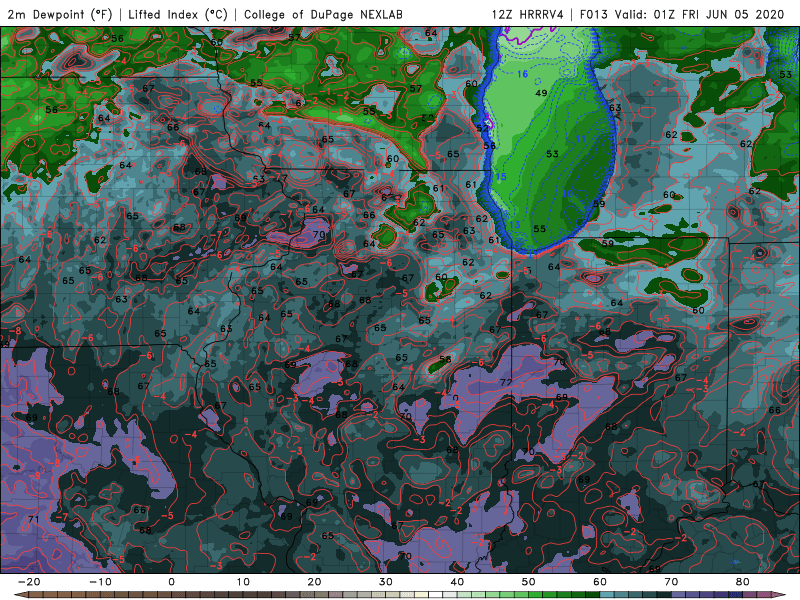Screen dimensions: 800x600
Task: Click the 52 dewpoint value on the lake's west shore
Action: click(x=482, y=129)
